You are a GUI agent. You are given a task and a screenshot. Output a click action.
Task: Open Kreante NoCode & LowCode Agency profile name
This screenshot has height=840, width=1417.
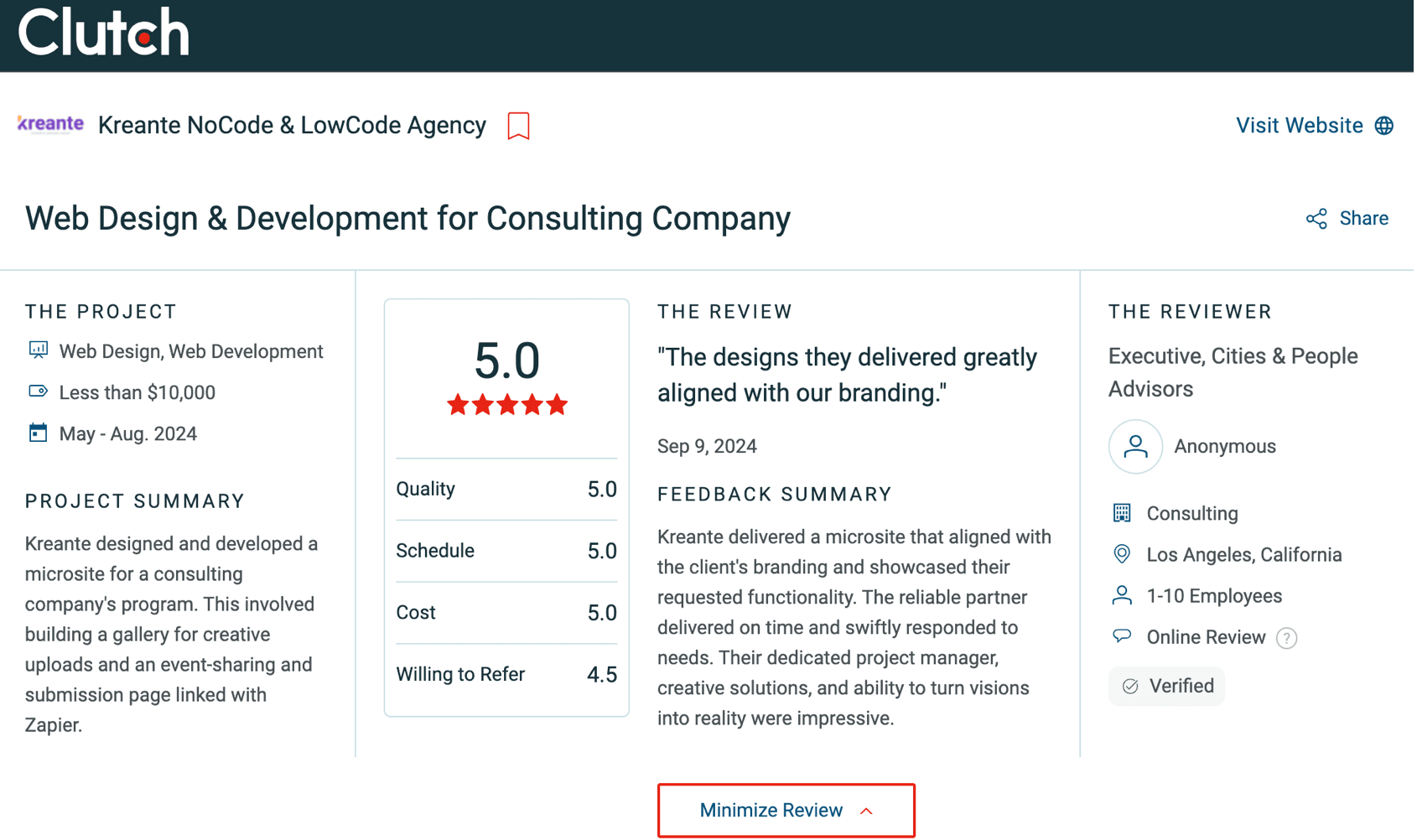[x=292, y=126]
